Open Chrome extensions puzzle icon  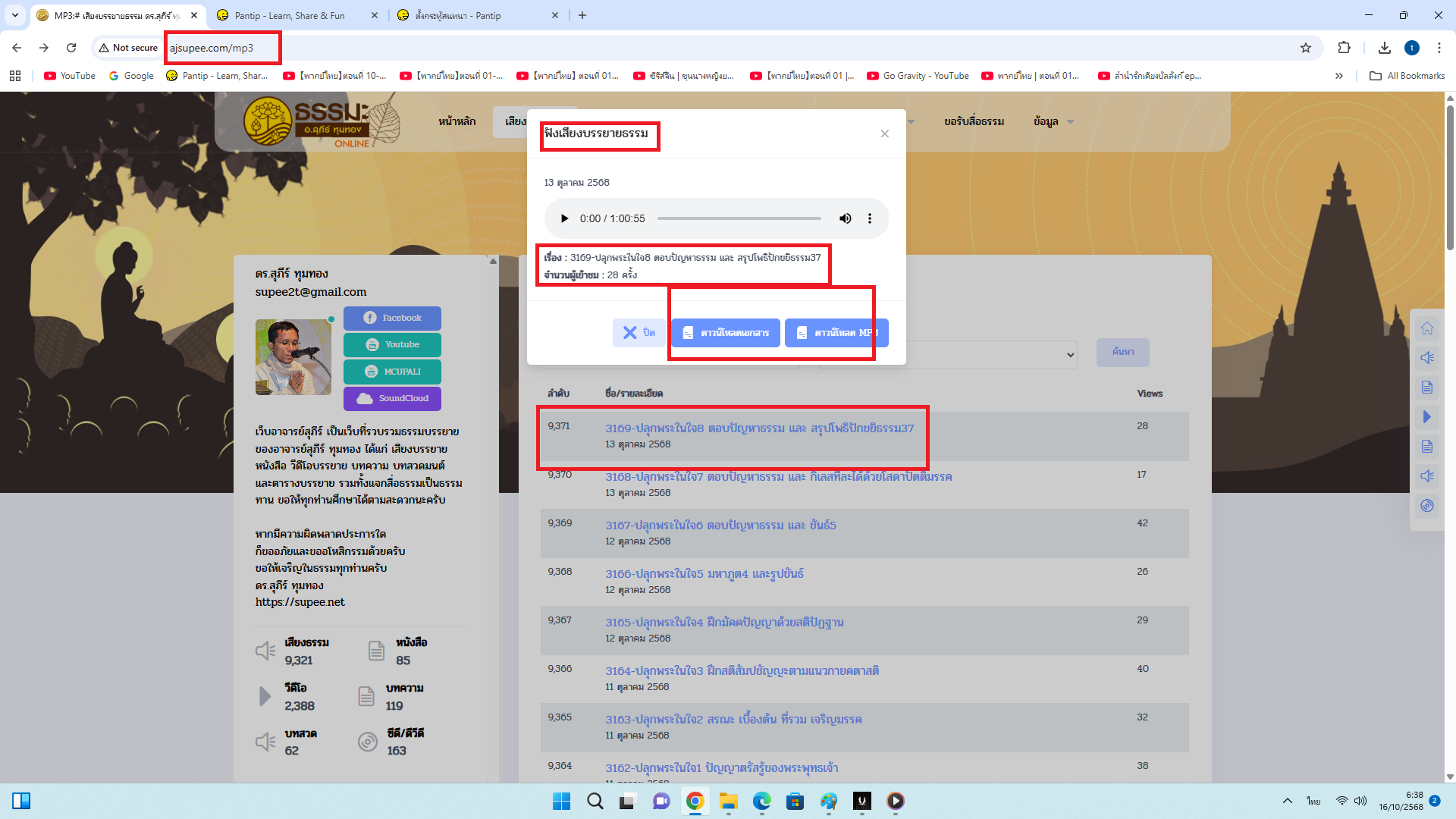pyautogui.click(x=1344, y=48)
